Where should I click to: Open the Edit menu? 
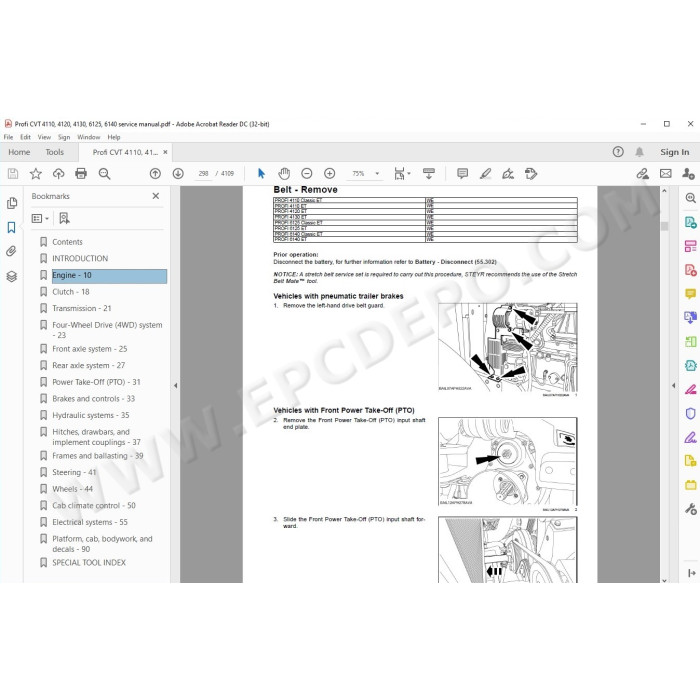pos(25,137)
